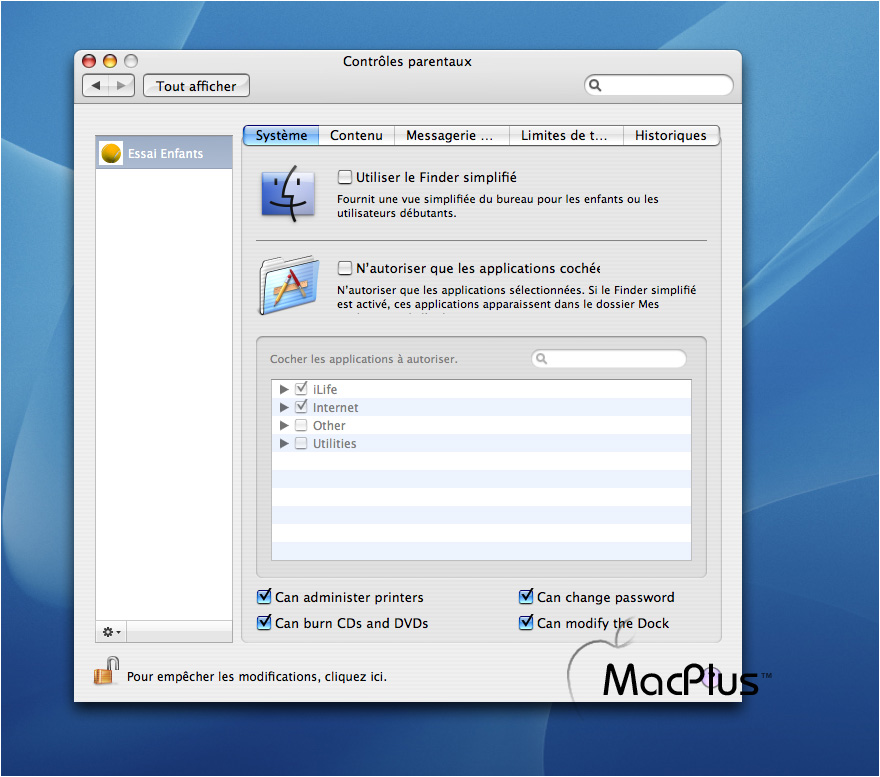The width and height of the screenshot is (880, 777).
Task: Open the gear action menu below the user list
Action: pos(111,632)
